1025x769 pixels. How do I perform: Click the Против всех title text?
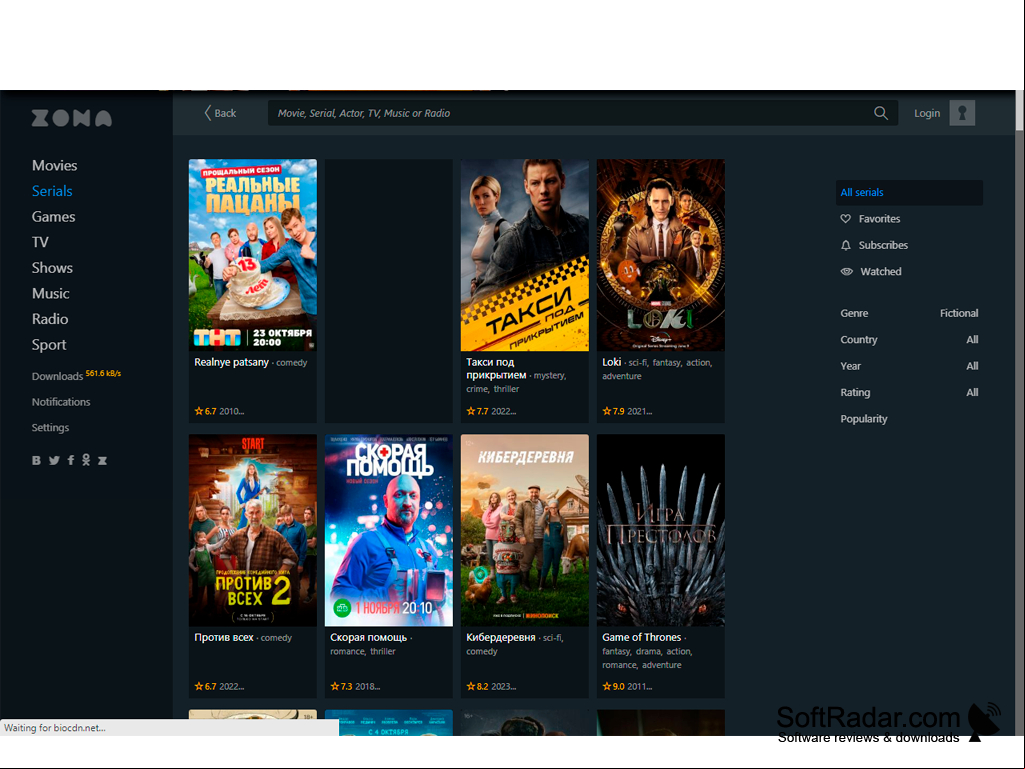[x=224, y=638]
